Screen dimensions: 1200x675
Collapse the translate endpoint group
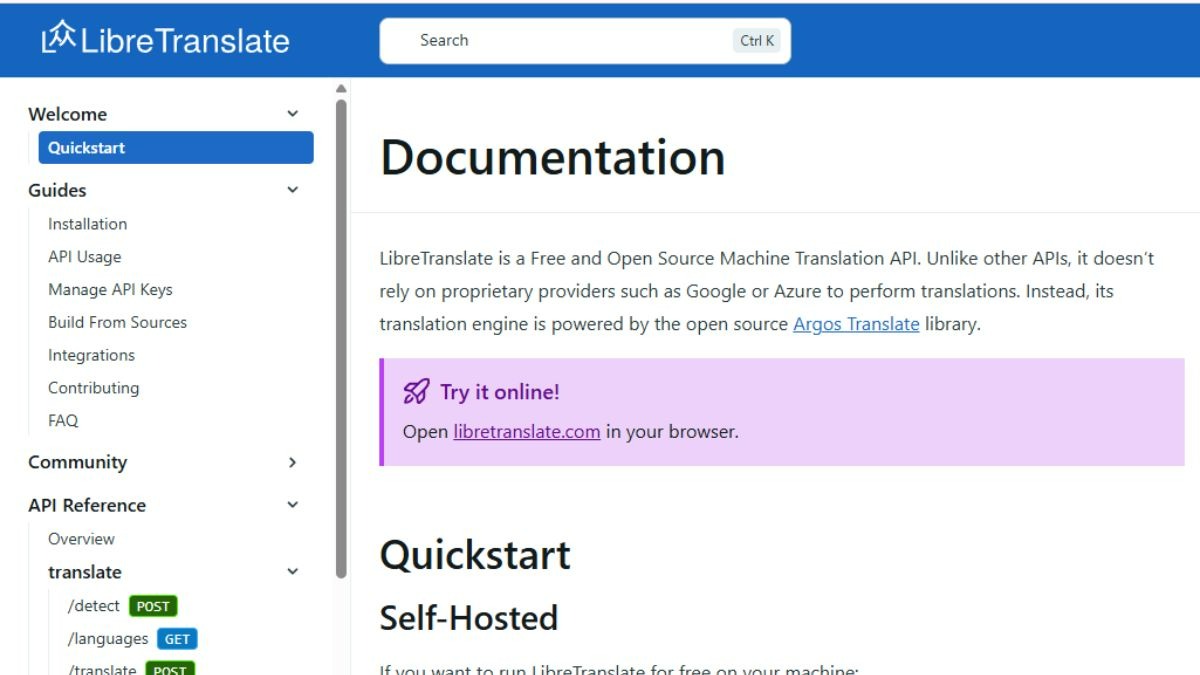pyautogui.click(x=292, y=571)
